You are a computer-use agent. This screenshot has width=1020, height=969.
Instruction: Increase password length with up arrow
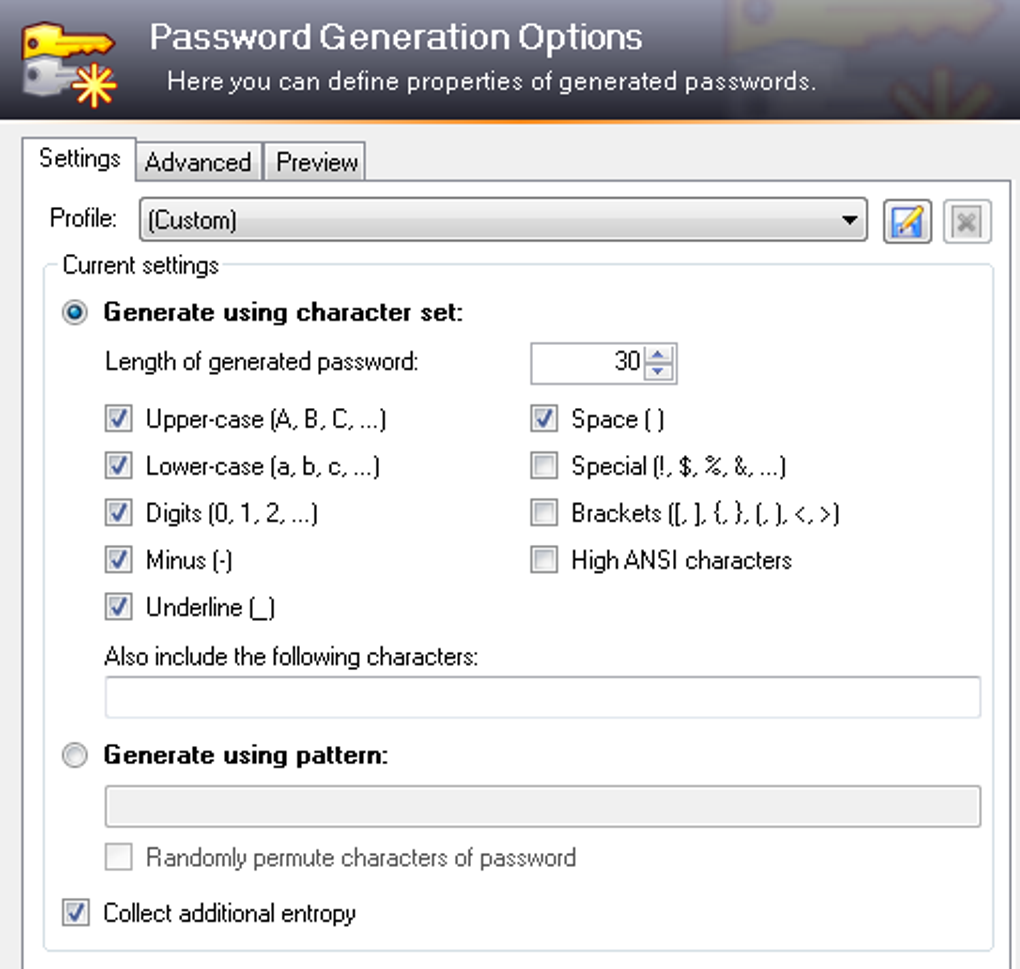[658, 353]
